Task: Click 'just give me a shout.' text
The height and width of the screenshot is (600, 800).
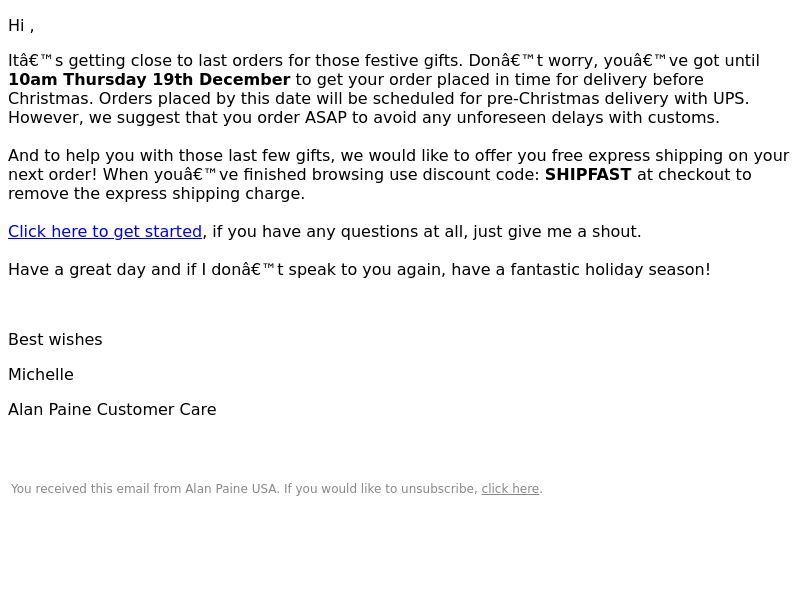Action: click(x=557, y=232)
